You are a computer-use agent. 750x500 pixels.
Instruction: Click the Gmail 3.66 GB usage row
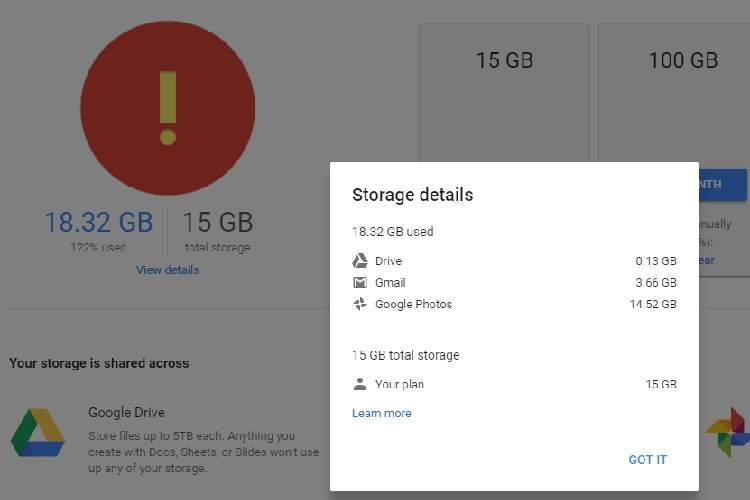(x=514, y=282)
